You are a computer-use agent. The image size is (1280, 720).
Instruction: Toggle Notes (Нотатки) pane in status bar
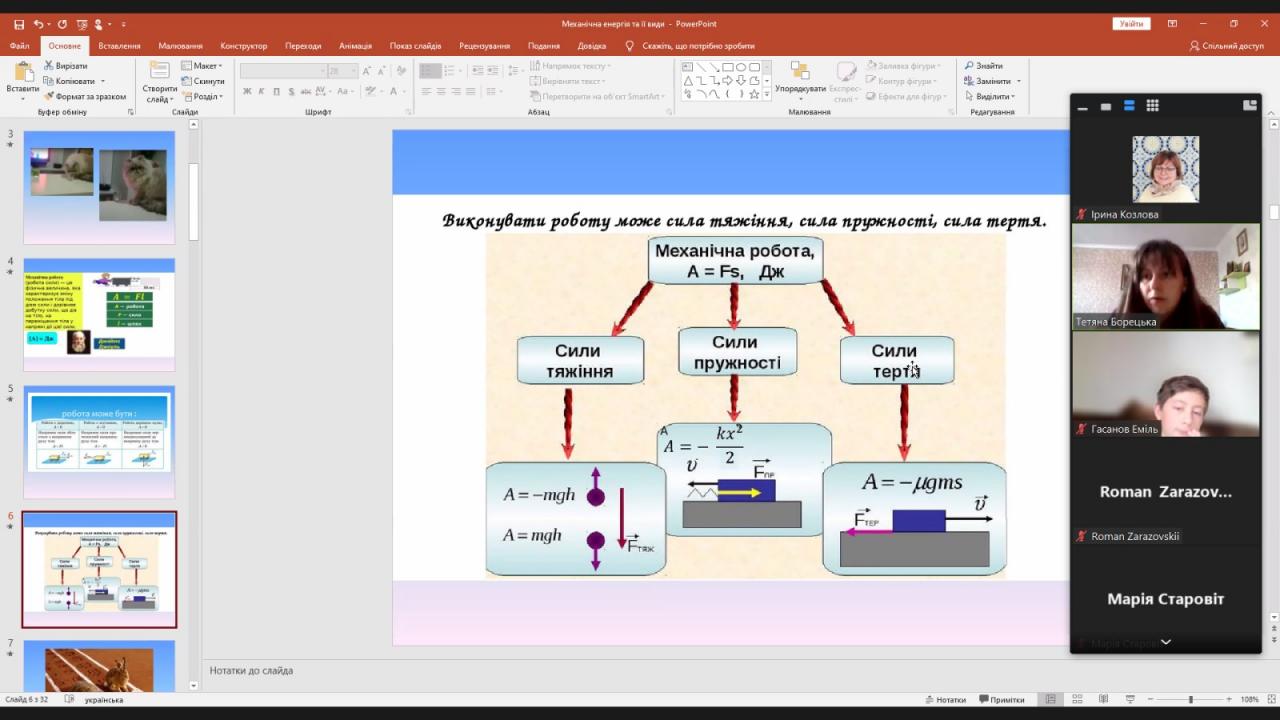[945, 700]
